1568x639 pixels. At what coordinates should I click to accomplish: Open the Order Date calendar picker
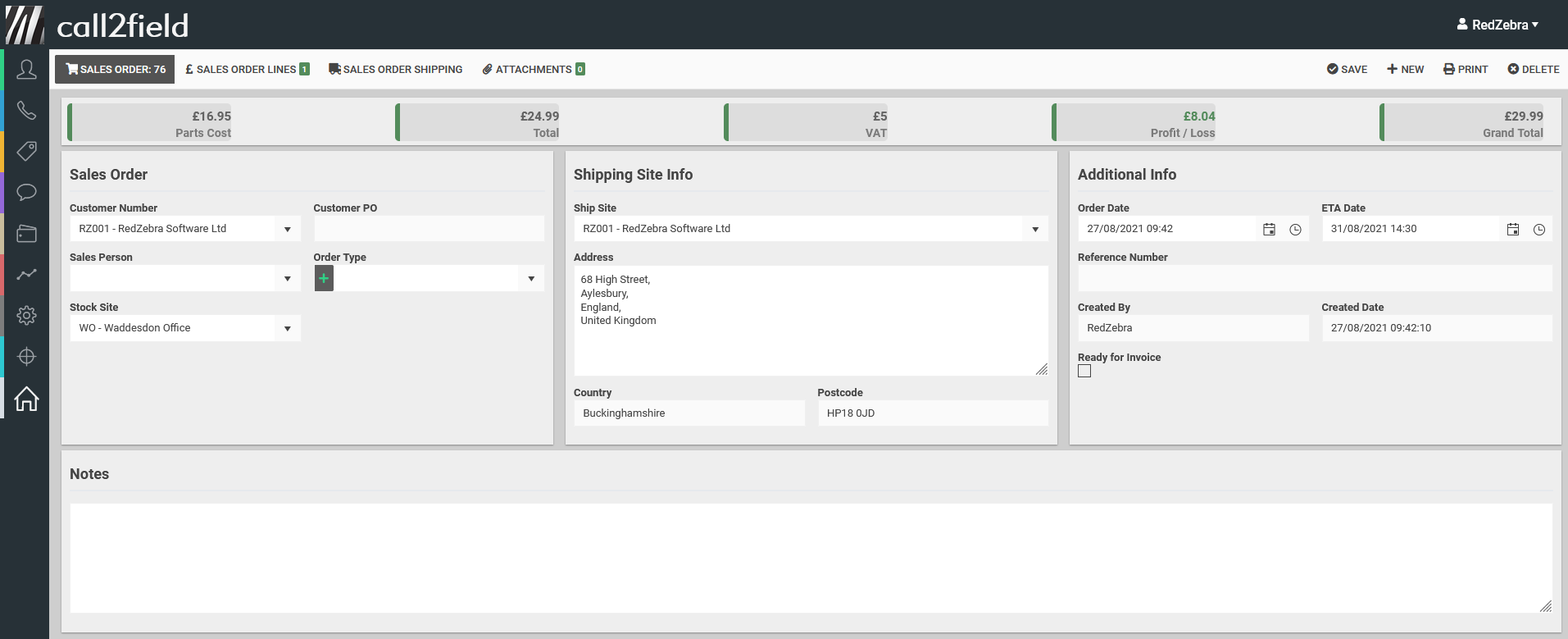click(x=1269, y=230)
